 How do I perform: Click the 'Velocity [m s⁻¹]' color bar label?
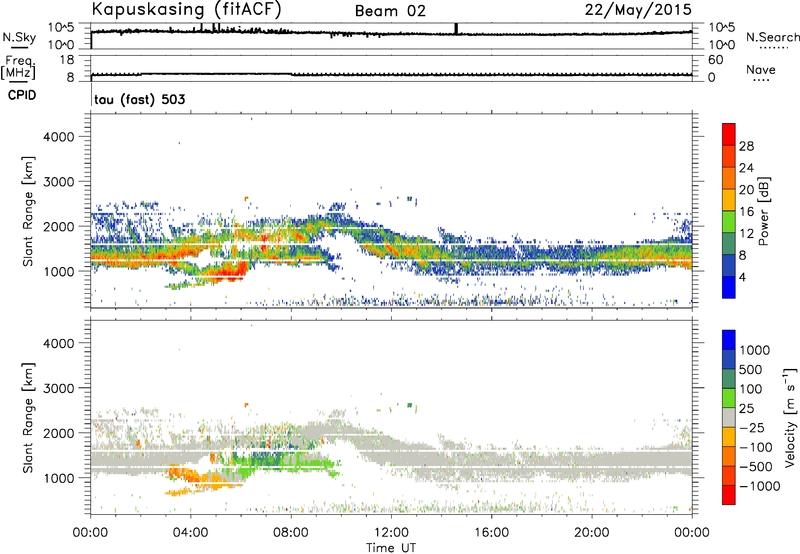(x=790, y=417)
